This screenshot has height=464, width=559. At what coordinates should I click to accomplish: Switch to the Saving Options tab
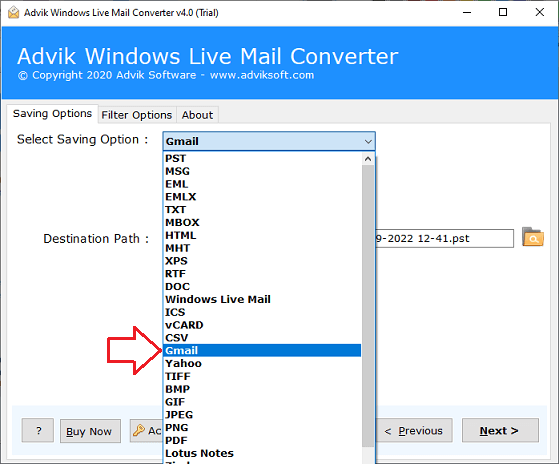point(52,114)
